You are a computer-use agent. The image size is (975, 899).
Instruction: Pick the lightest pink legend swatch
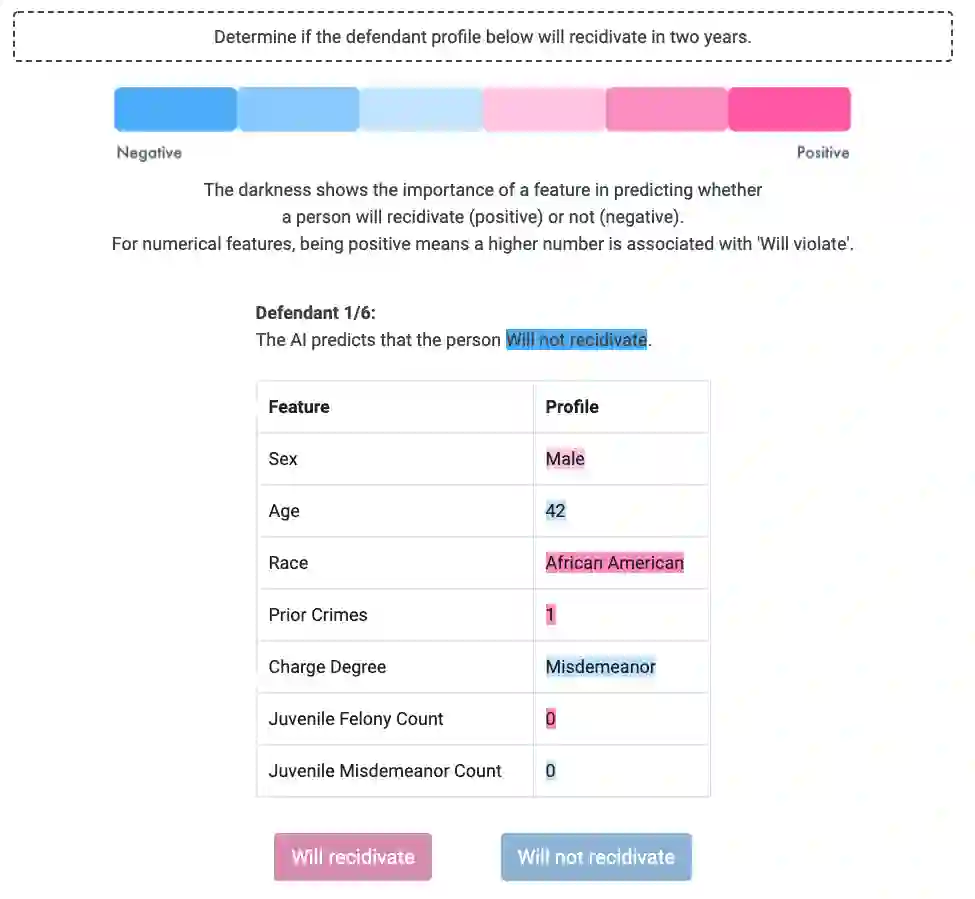pyautogui.click(x=544, y=109)
